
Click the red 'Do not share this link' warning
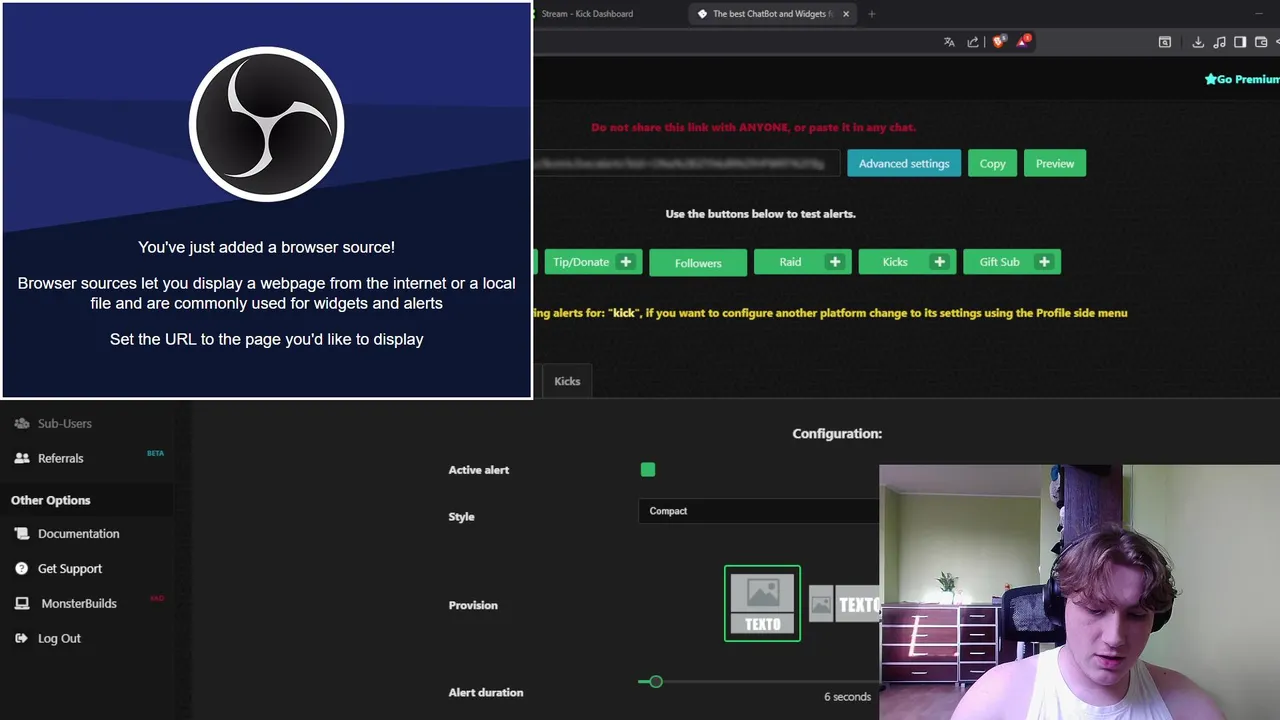point(753,128)
